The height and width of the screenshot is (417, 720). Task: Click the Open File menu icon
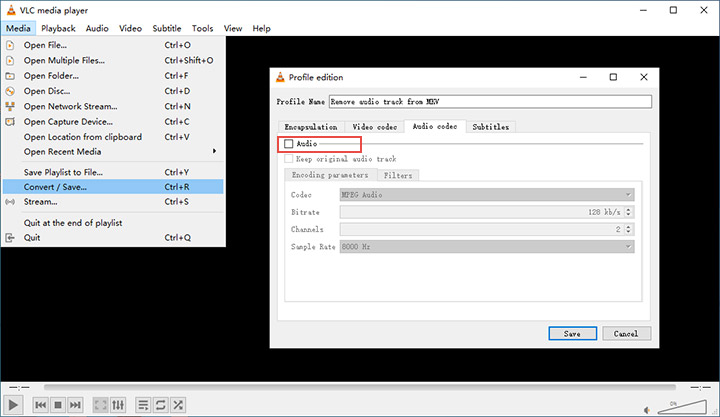tap(10, 45)
